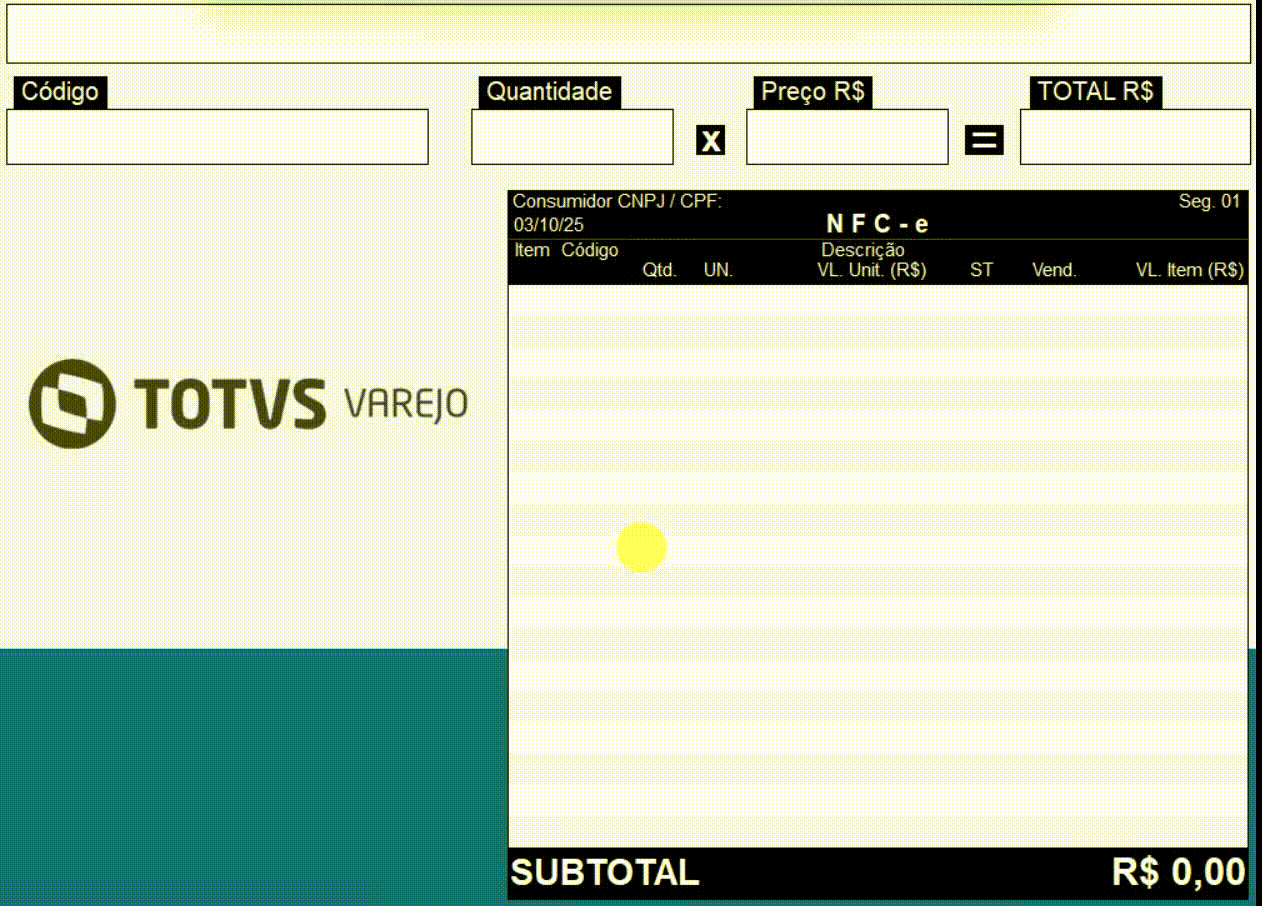The image size is (1262, 906).
Task: Click the Preço R$ input field
Action: point(847,137)
